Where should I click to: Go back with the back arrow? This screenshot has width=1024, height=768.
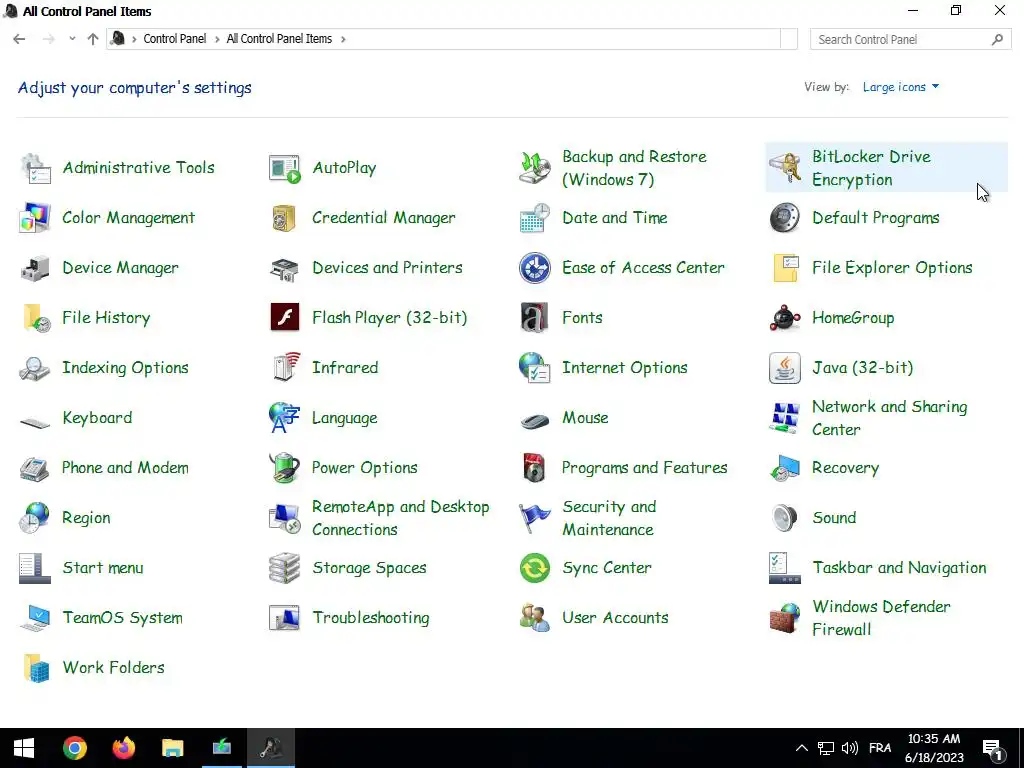click(19, 39)
